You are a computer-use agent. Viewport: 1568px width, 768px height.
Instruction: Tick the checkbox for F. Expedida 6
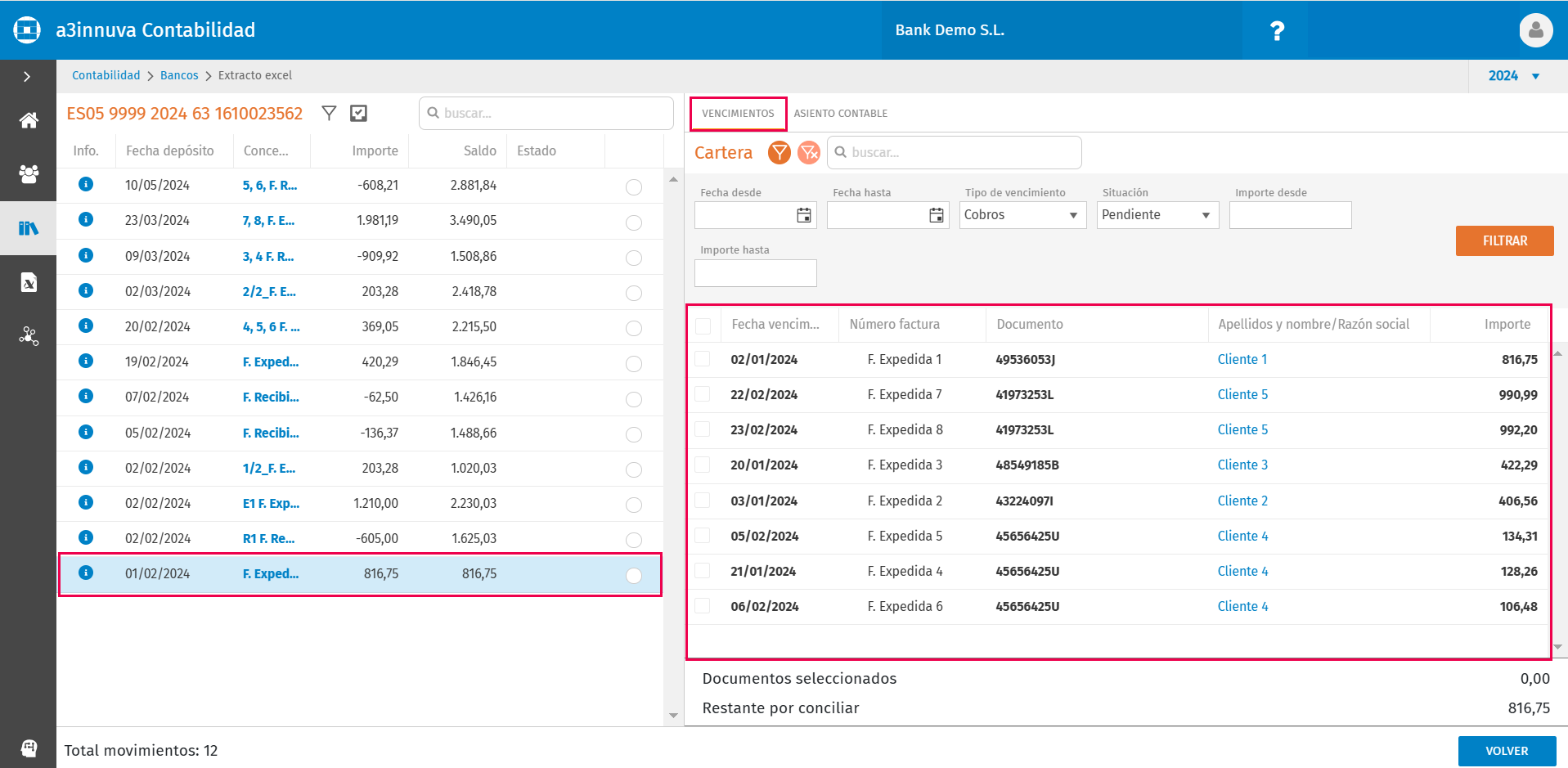click(703, 606)
